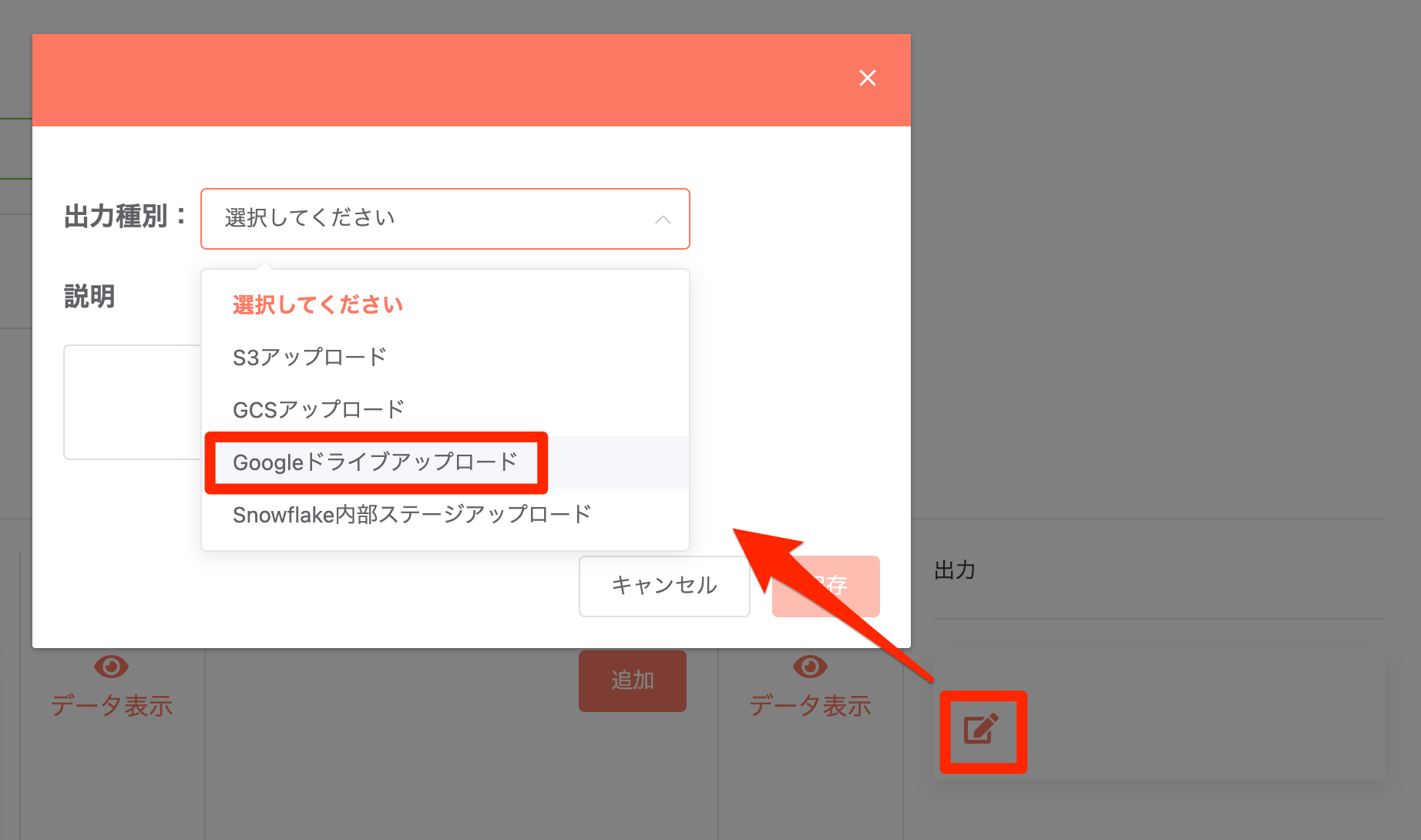
Task: Choose the highlighted Googleドライブアップロード entry
Action: [x=375, y=462]
